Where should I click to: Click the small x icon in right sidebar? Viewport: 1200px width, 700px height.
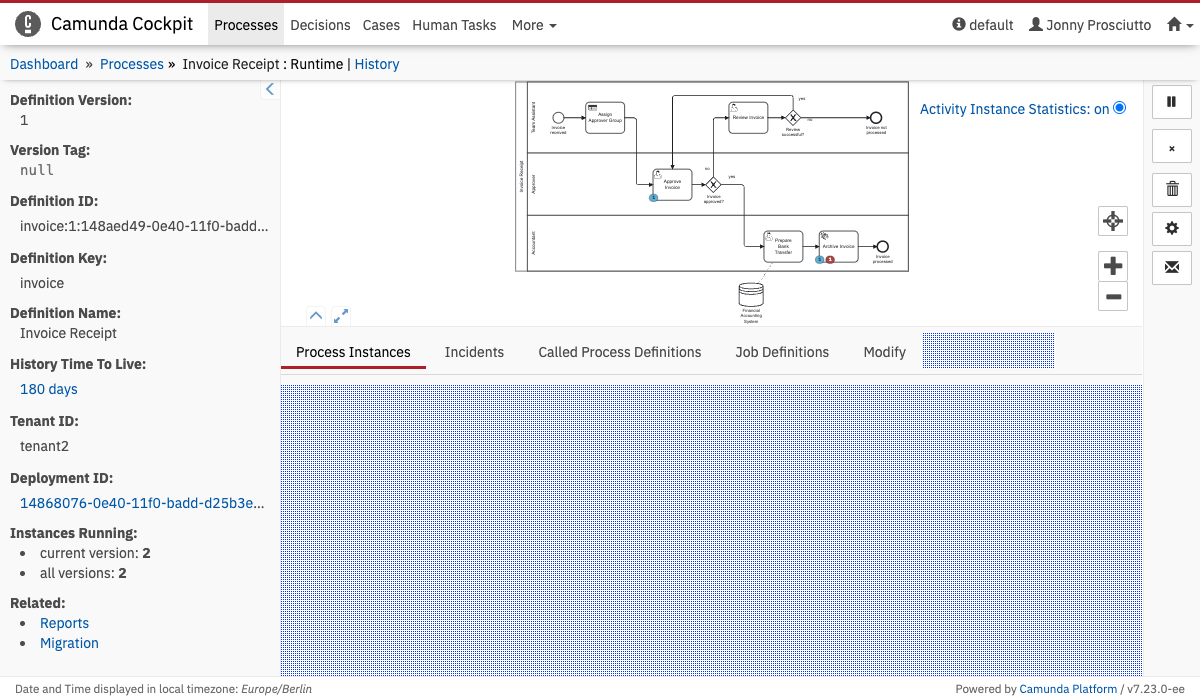pos(1172,148)
